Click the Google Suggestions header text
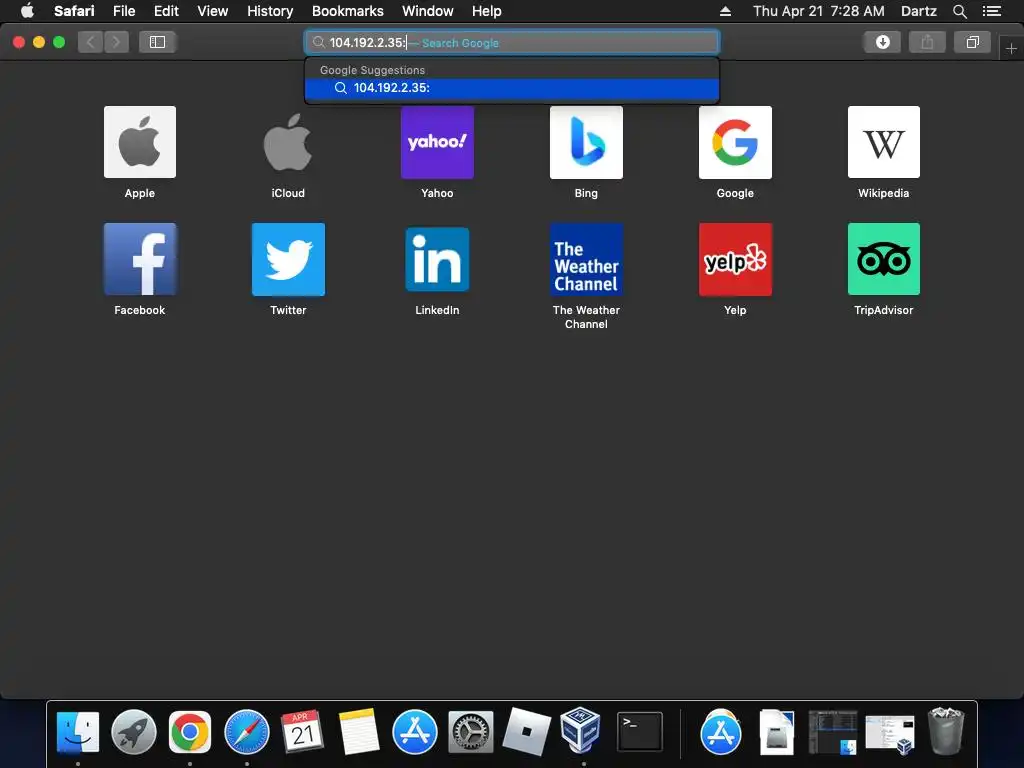The width and height of the screenshot is (1024, 768). tap(372, 70)
